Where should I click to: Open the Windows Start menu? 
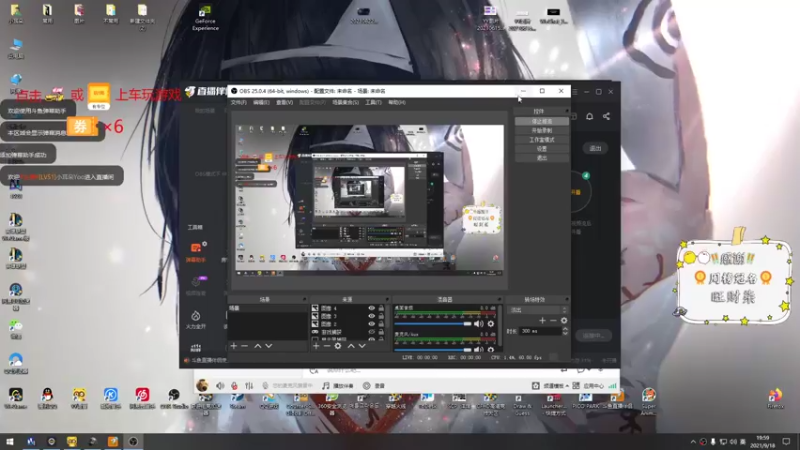pos(10,441)
